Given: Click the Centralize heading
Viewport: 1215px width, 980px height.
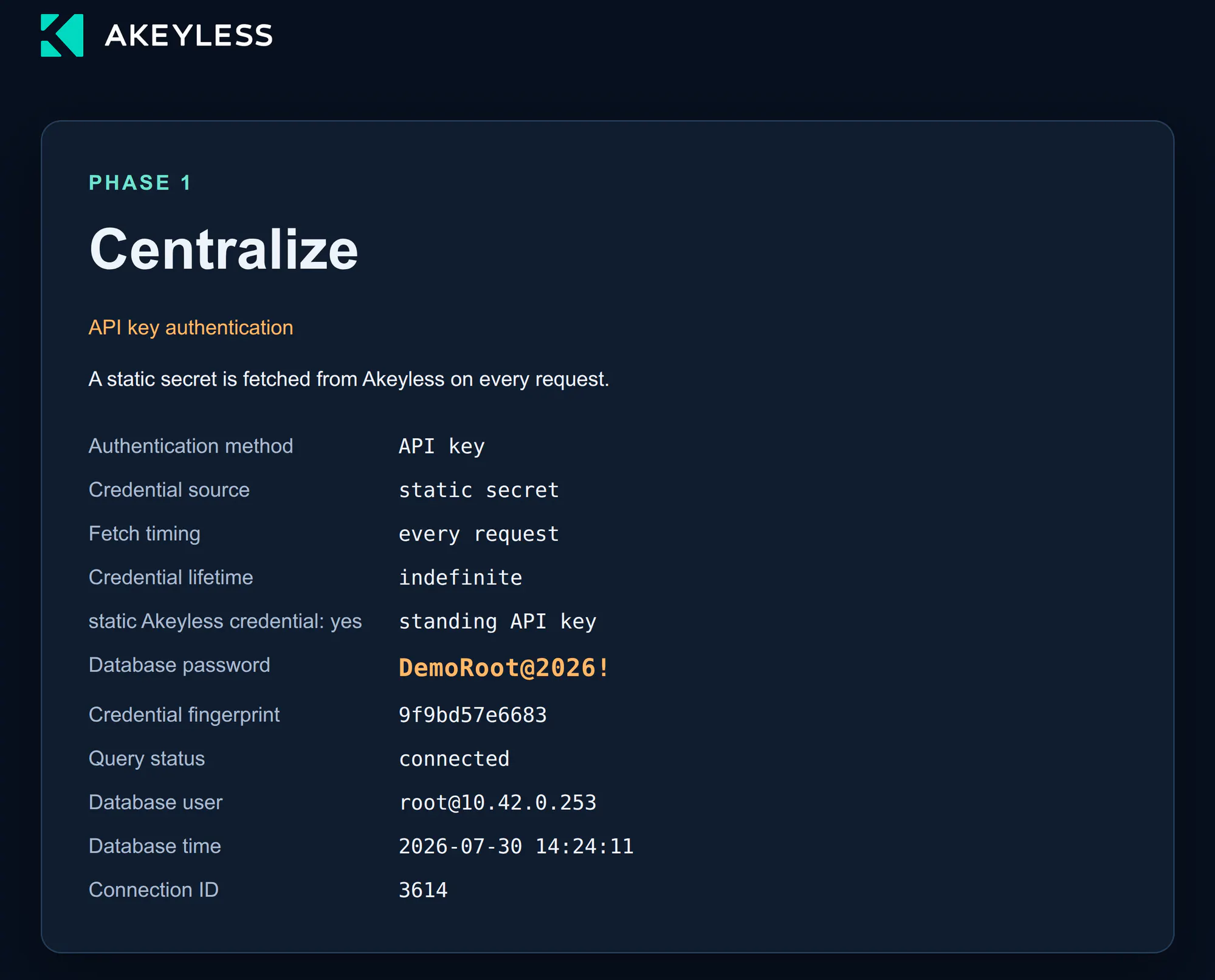Looking at the screenshot, I should [224, 250].
